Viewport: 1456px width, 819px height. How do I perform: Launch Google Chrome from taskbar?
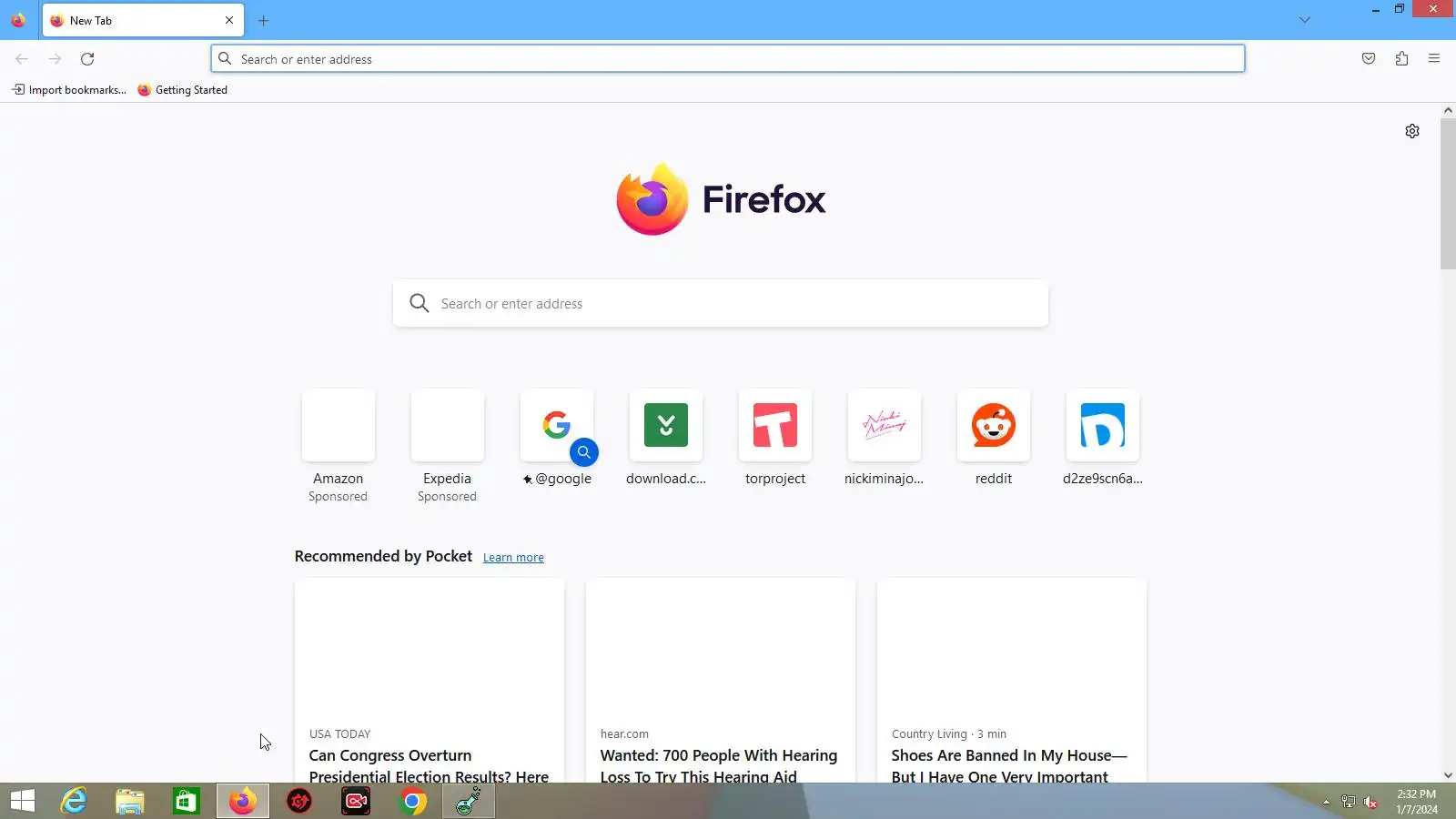412,801
